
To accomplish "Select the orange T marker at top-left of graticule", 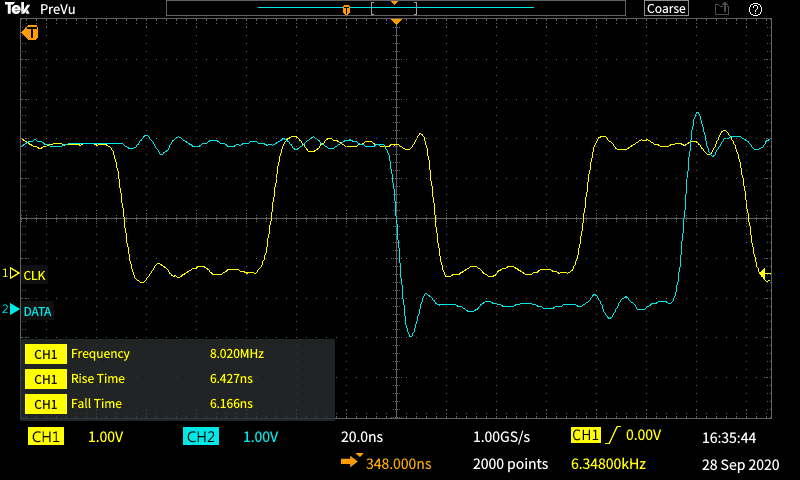I will coord(31,32).
